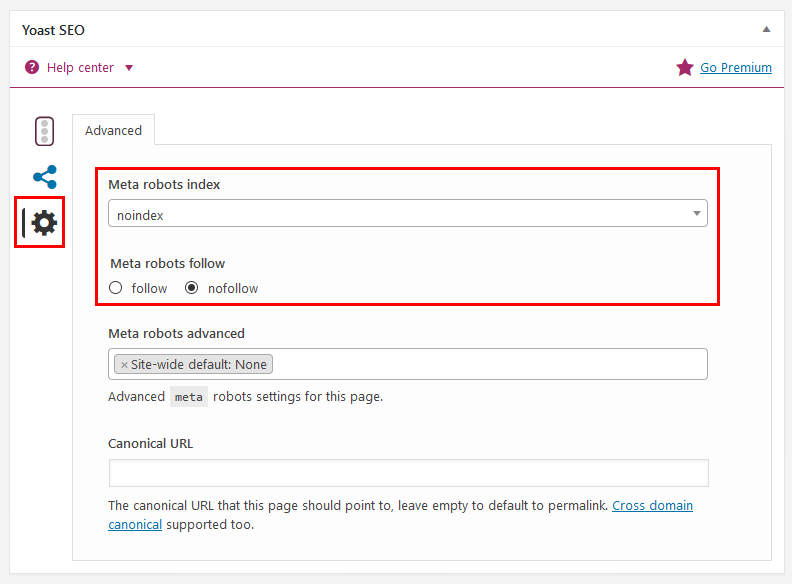
Task: Remove the Site-wide default: None tag
Action: (124, 365)
